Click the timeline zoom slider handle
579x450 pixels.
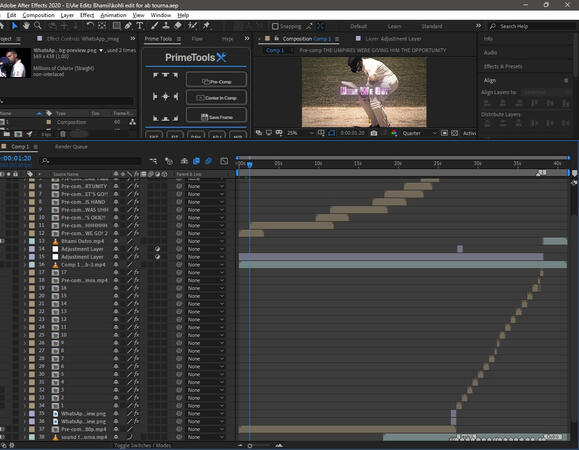pos(250,446)
